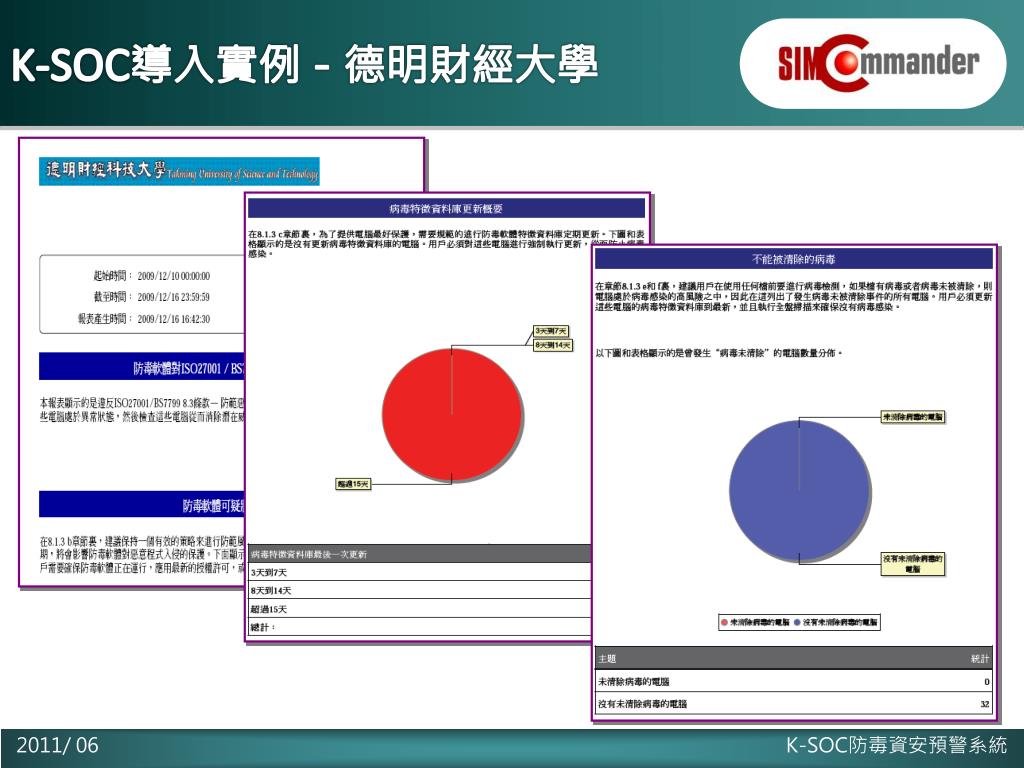Select the table row 總計
The width and height of the screenshot is (1024, 768).
click(419, 627)
